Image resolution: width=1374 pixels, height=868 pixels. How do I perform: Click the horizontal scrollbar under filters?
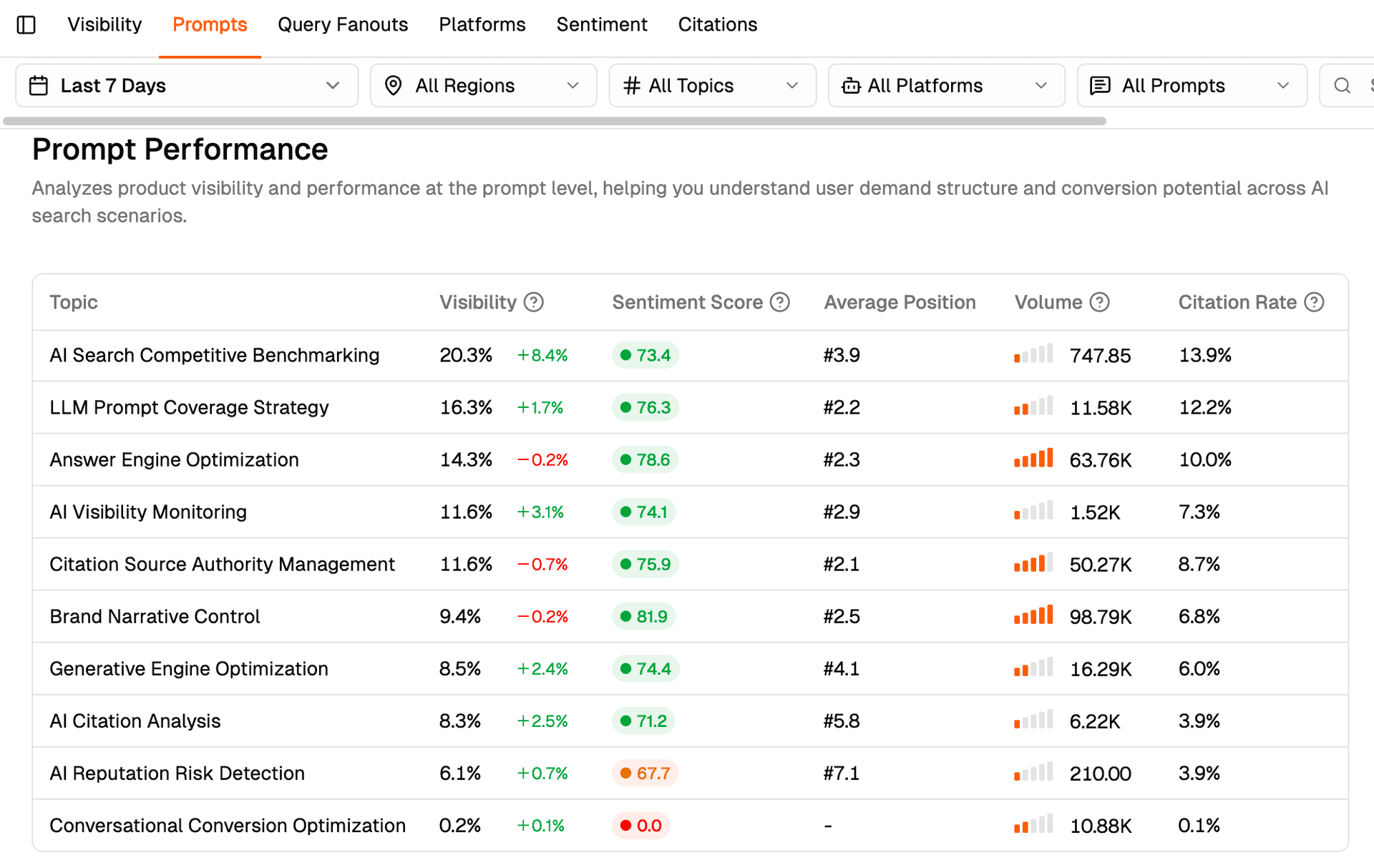[555, 121]
